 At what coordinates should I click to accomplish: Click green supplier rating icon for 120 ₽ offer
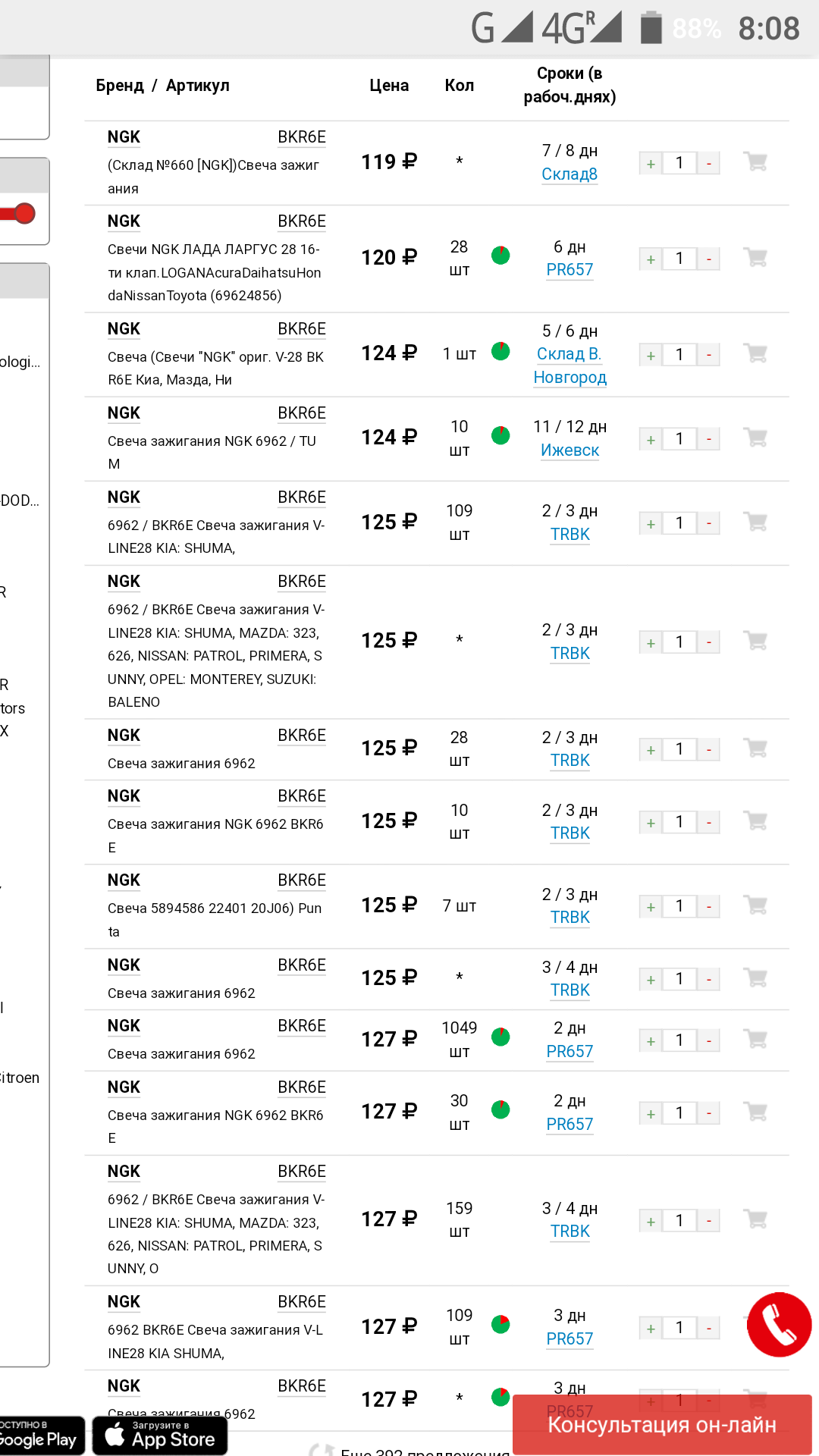(500, 256)
